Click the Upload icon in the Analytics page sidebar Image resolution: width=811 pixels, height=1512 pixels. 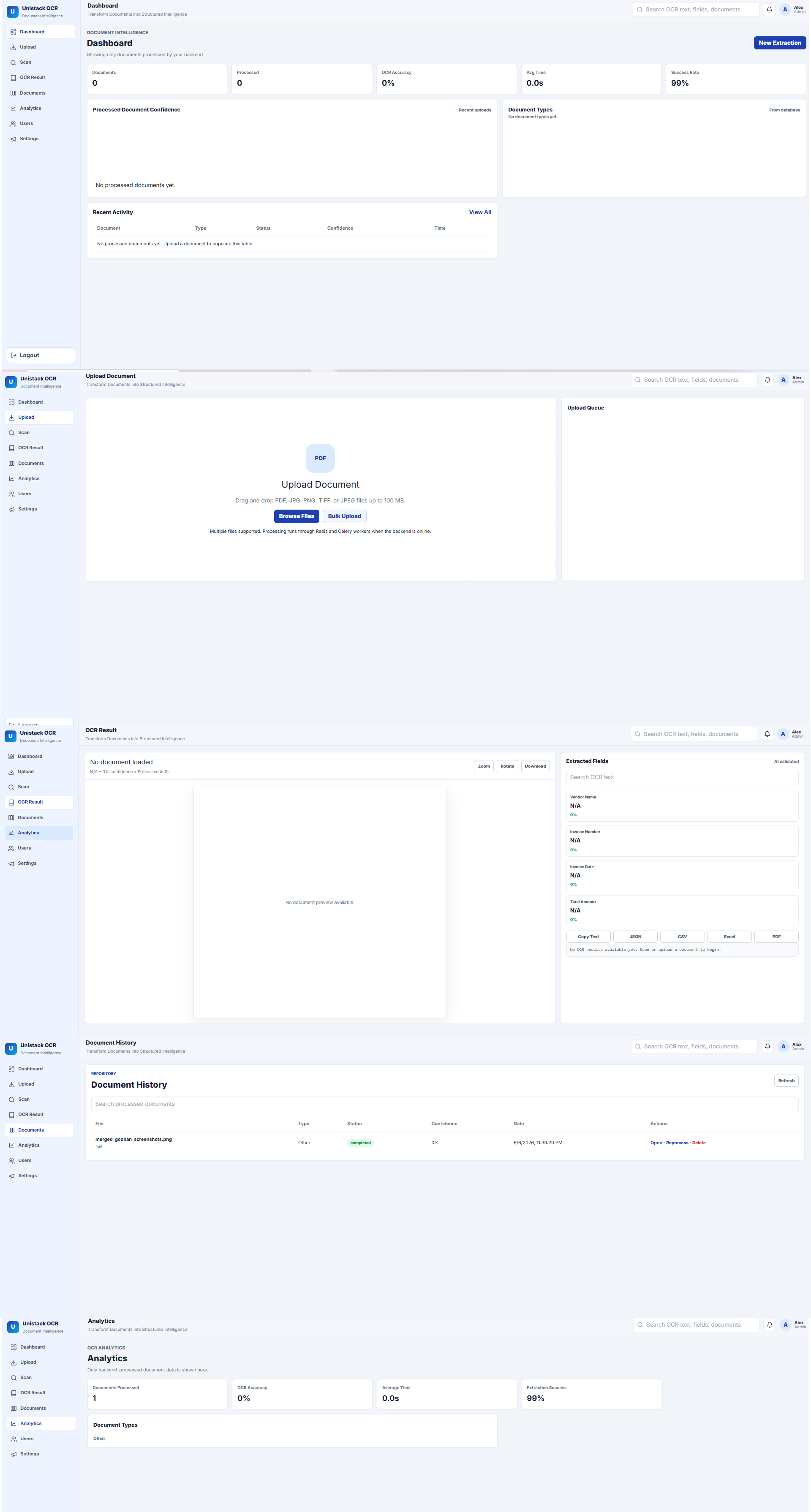[14, 1362]
